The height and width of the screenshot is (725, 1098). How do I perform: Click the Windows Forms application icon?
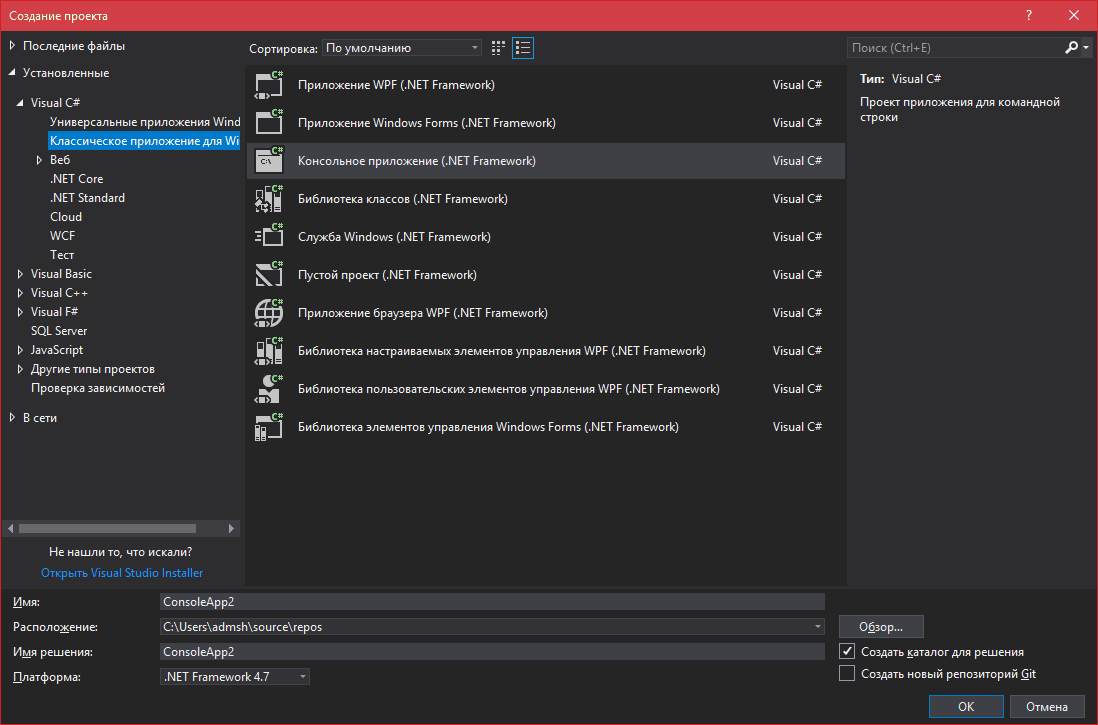pyautogui.click(x=269, y=123)
